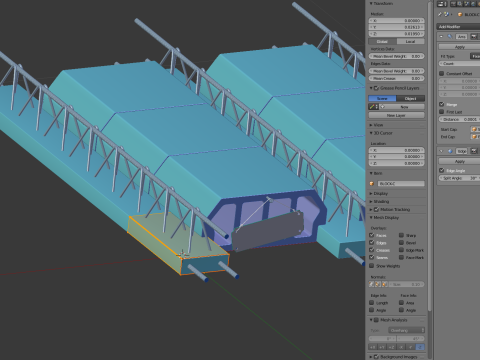
Task: Click the normals Size slider
Action: point(406,284)
